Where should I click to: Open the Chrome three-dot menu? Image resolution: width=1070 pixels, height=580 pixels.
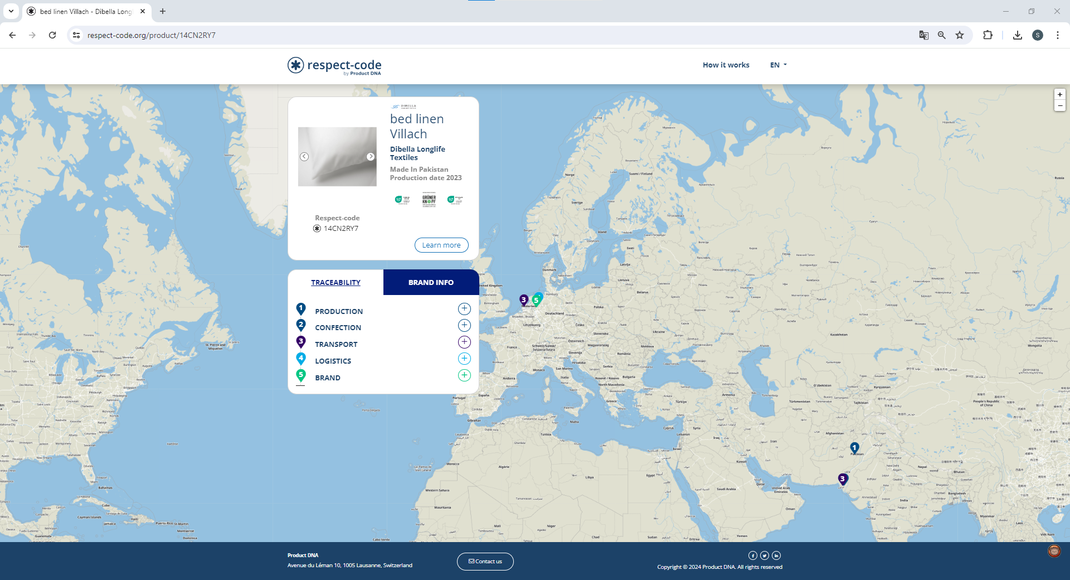[x=1058, y=35]
